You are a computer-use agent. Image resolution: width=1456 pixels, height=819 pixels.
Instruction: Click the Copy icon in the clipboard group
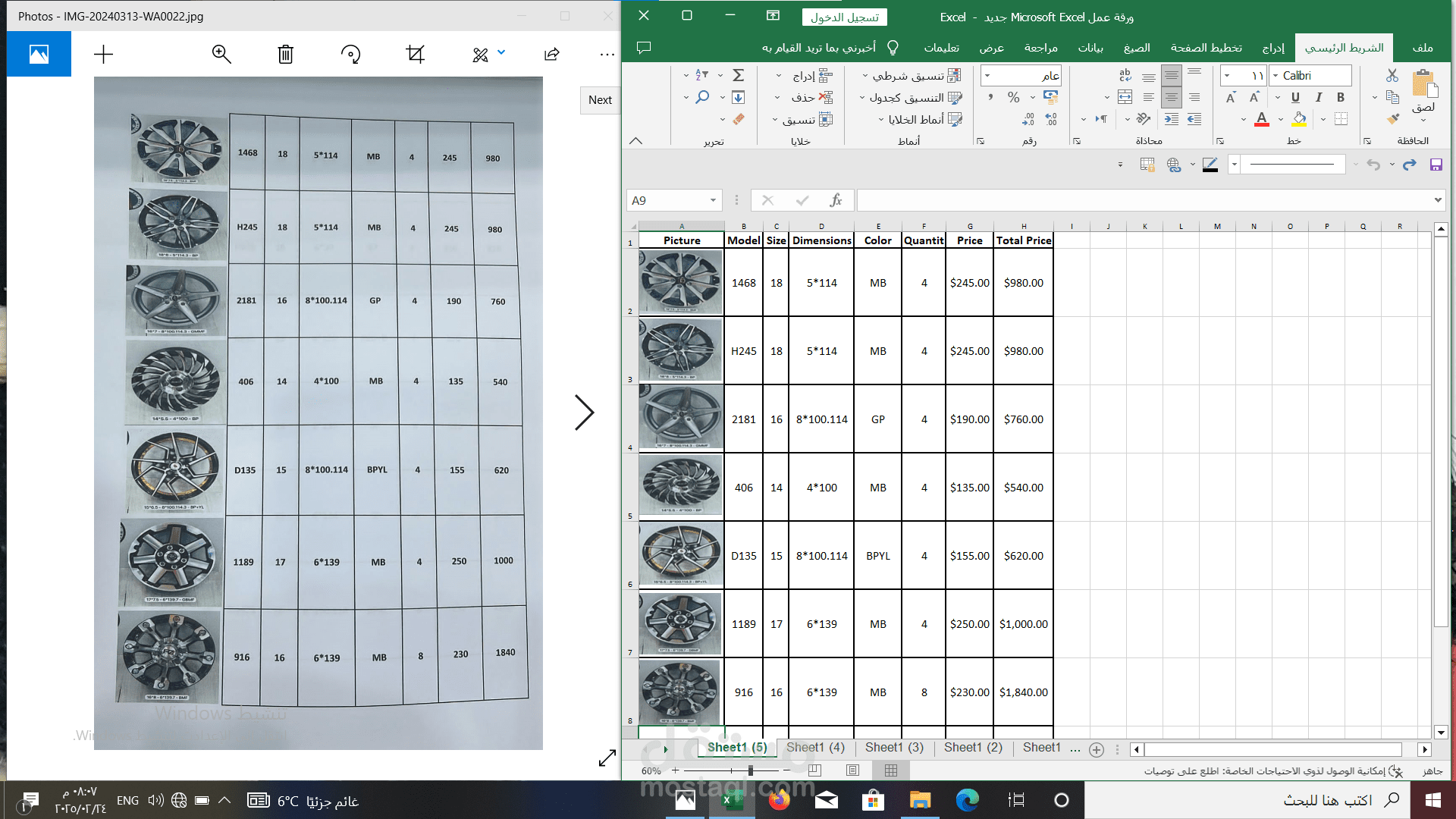(1392, 97)
